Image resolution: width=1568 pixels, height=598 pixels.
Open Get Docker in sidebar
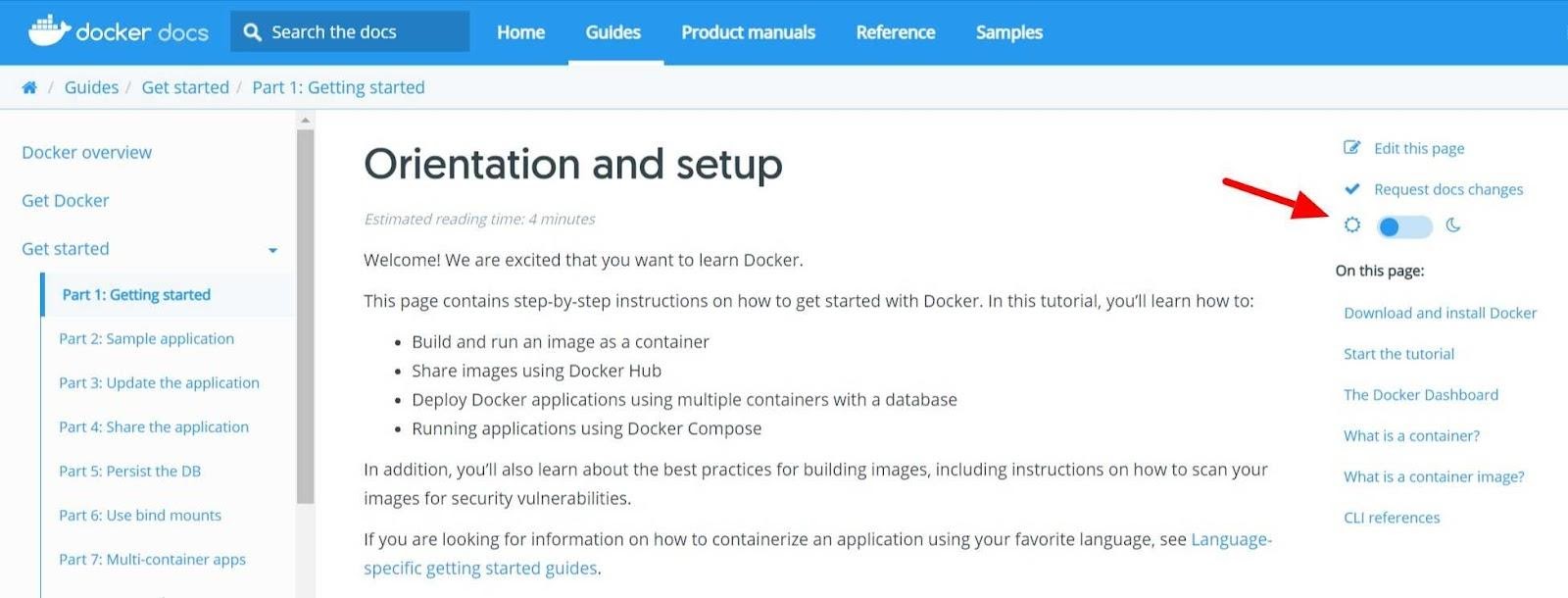pyautogui.click(x=65, y=200)
